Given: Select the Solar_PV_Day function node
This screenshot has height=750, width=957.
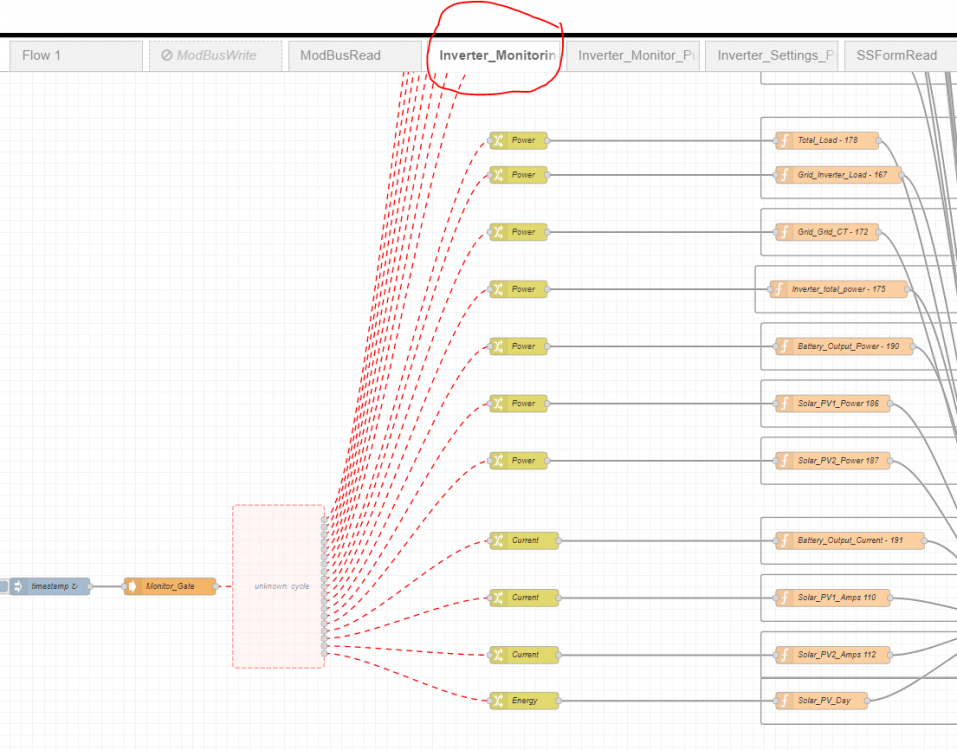Looking at the screenshot, I should (x=822, y=701).
